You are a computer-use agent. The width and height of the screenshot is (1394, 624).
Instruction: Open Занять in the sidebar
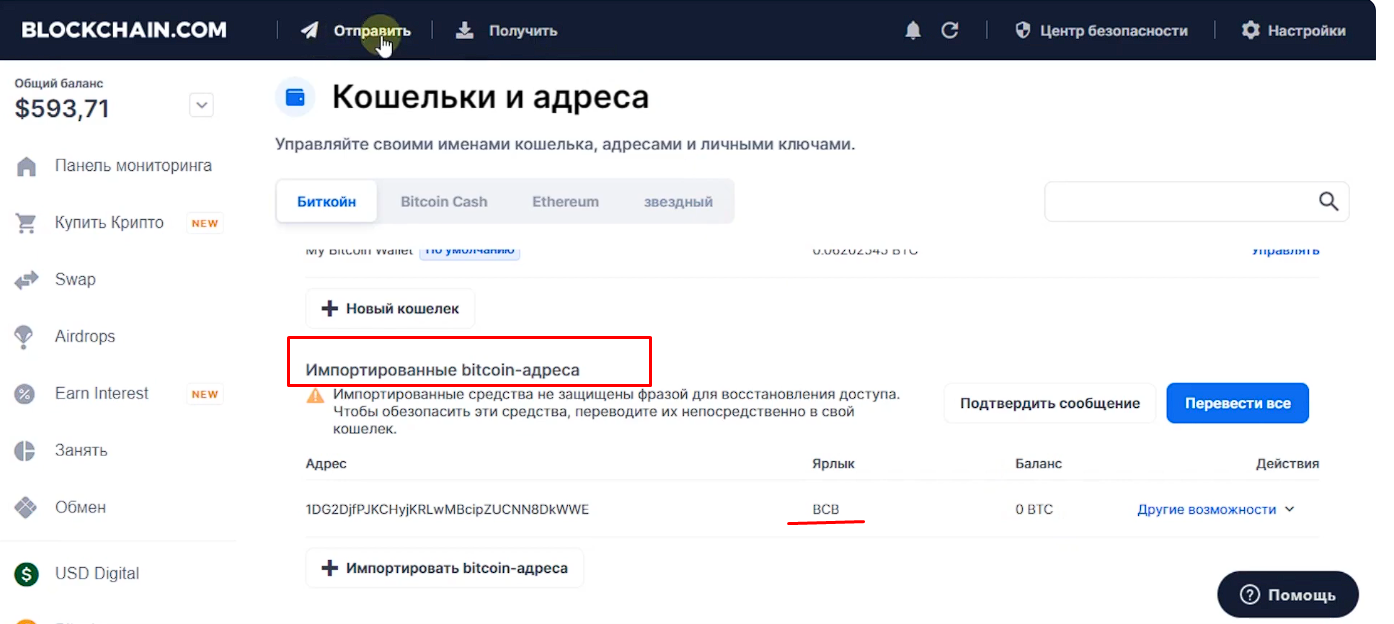(x=81, y=451)
